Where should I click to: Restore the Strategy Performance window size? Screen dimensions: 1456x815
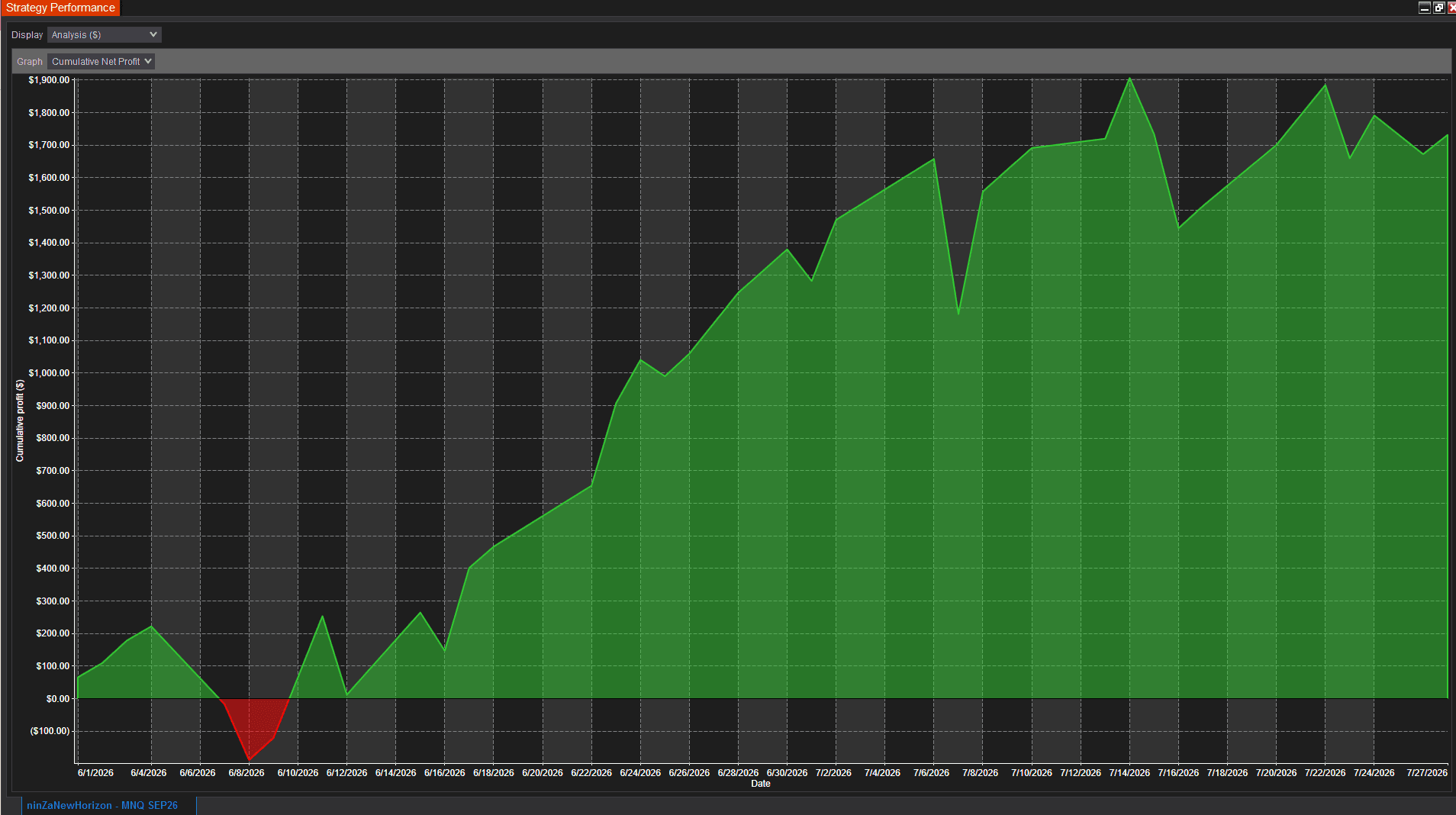1438,8
